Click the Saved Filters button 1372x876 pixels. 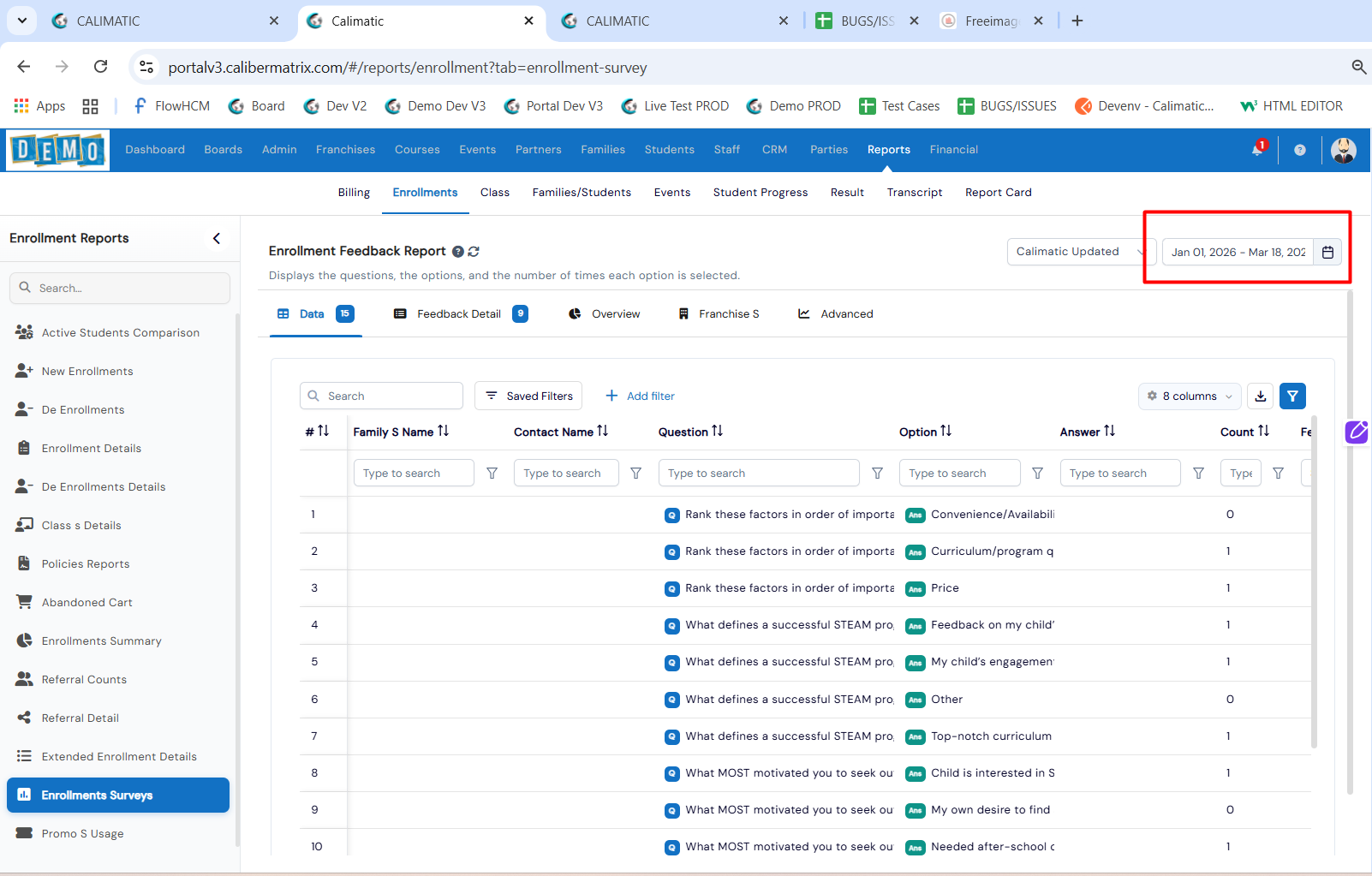coord(528,396)
